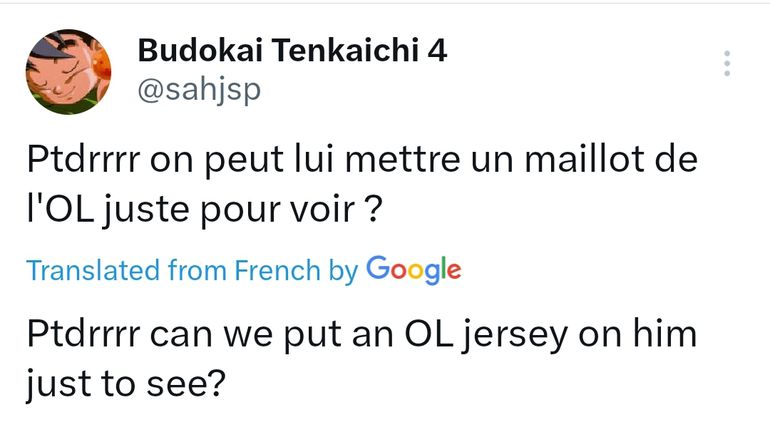Viewport: 770px width, 432px height.
Task: Click the Google logo in translation notice
Action: point(414,269)
